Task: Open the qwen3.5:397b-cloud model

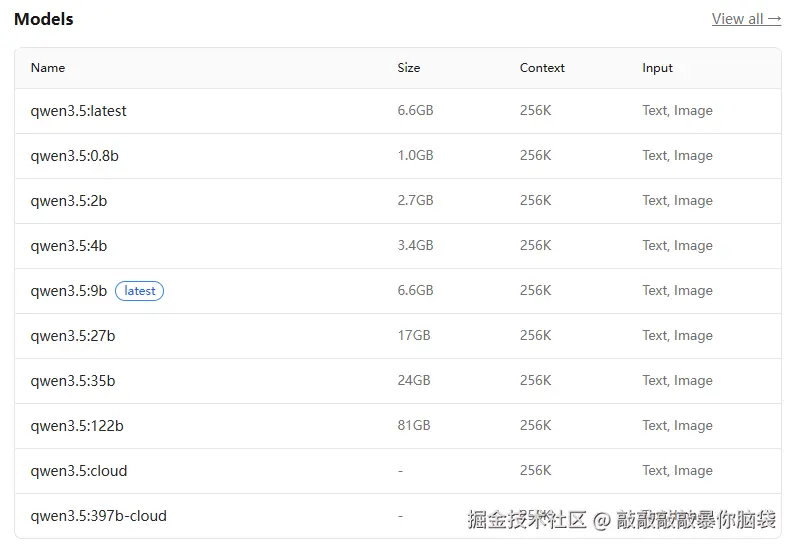Action: (x=98, y=516)
